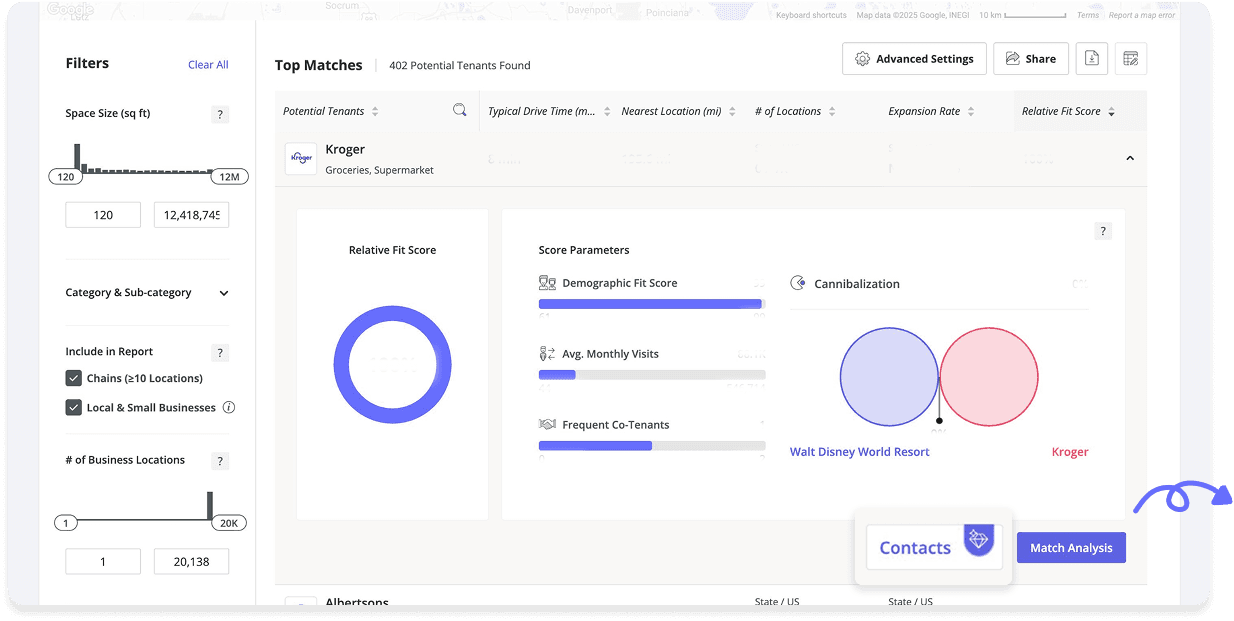Click the Frequent Co-Tenants handshake icon
Screen dimensions: 1234x621
[547, 425]
